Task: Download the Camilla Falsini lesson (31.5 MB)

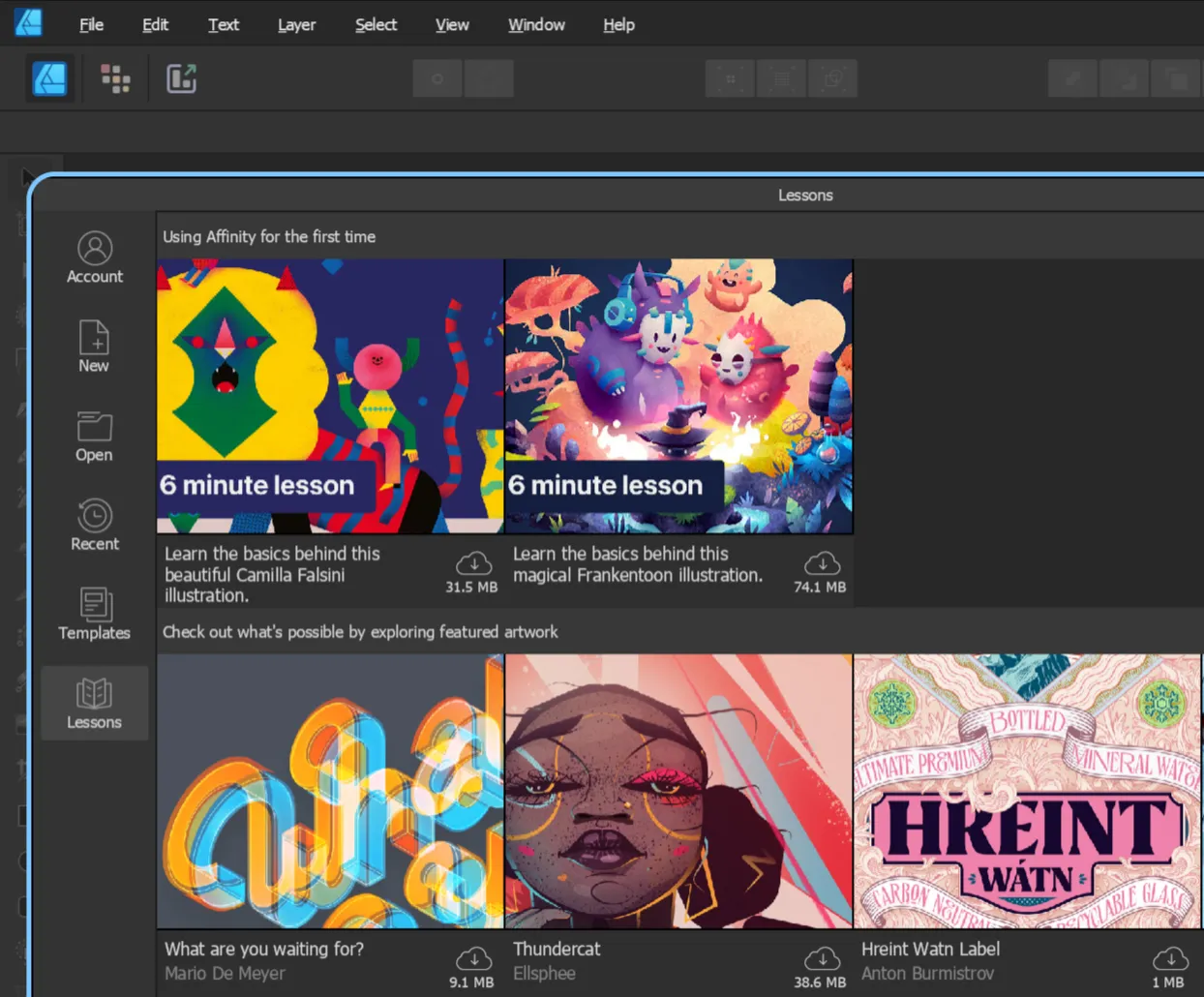Action: (x=473, y=563)
